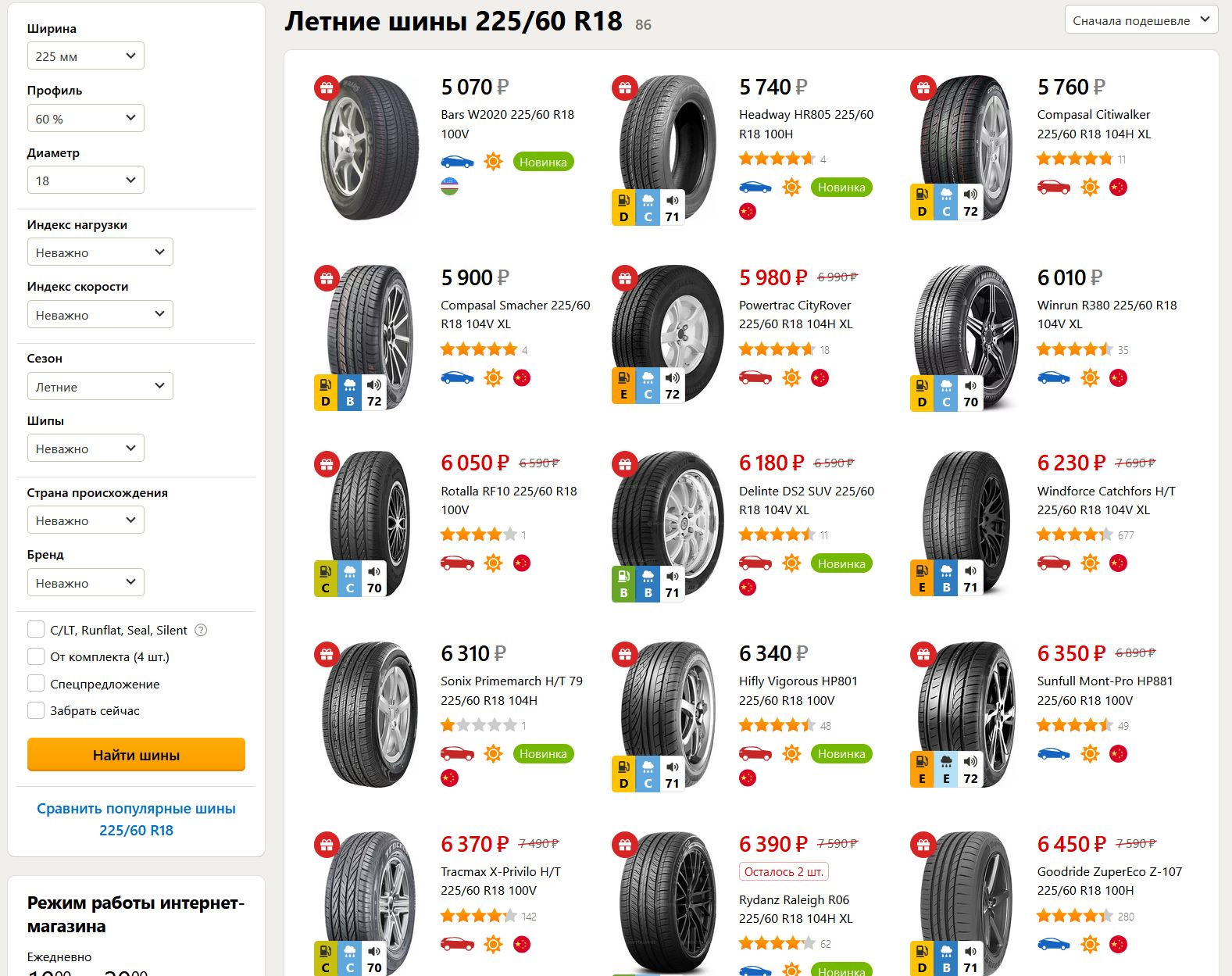
Task: Click the China flag icon under Powertrac CityRover
Action: click(820, 378)
